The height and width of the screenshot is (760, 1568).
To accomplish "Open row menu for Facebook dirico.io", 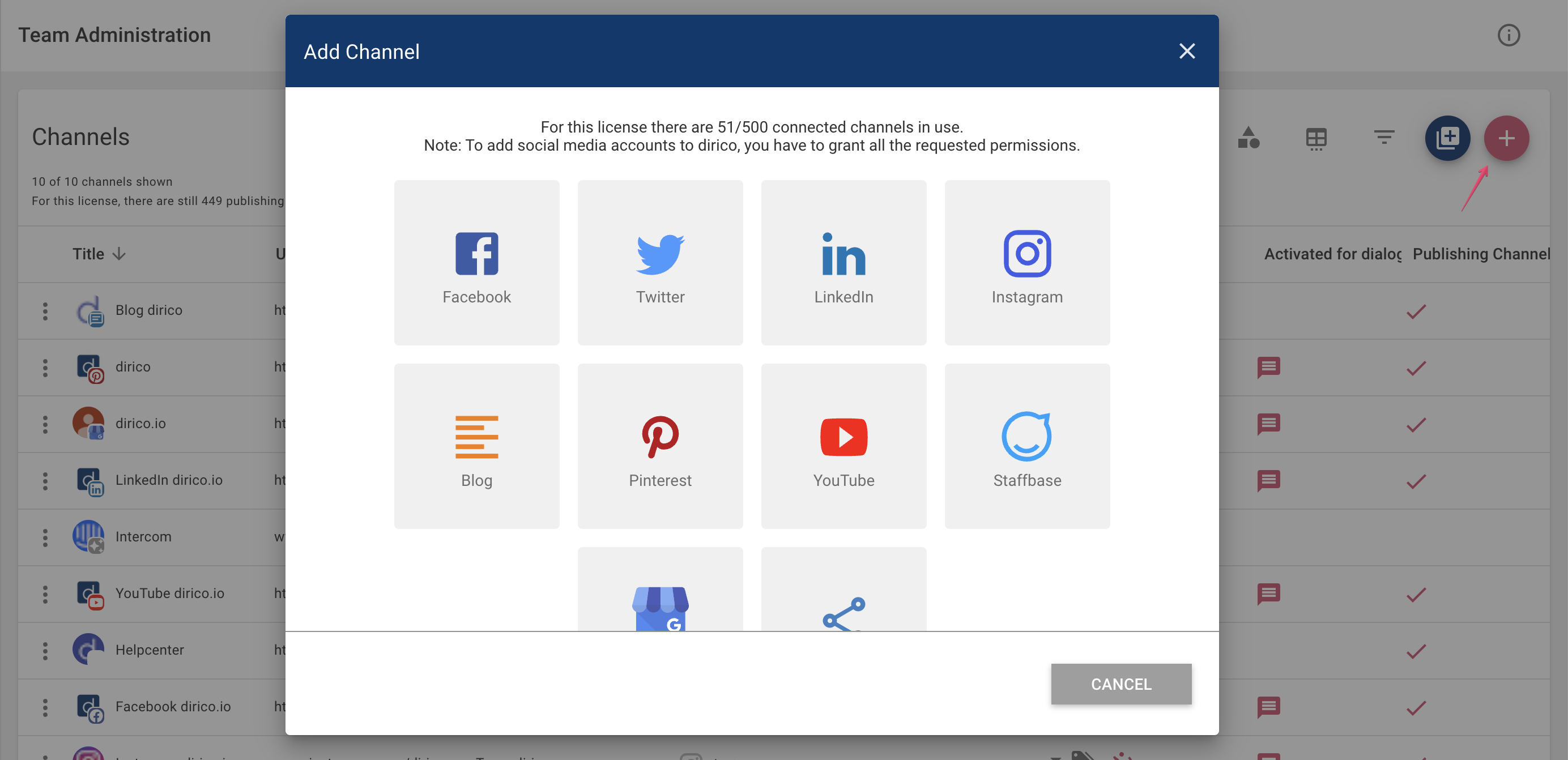I will (x=45, y=707).
